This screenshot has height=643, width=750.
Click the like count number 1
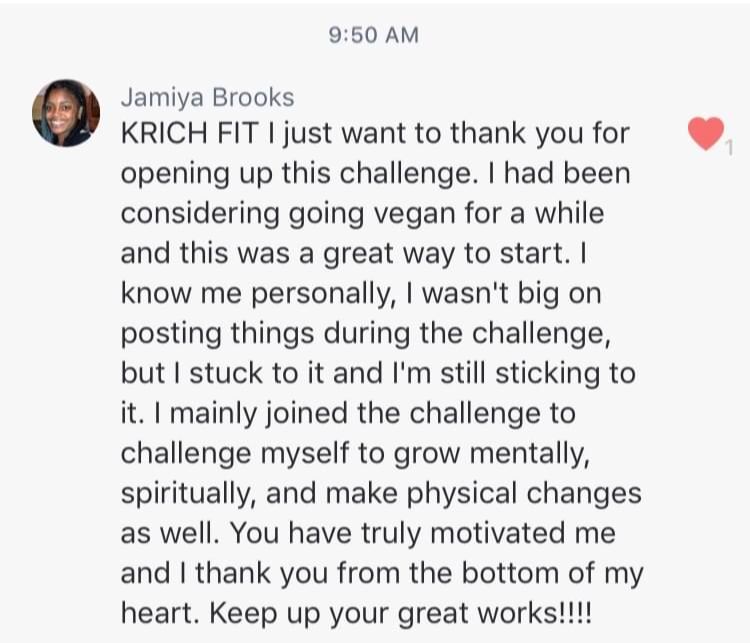pyautogui.click(x=729, y=150)
